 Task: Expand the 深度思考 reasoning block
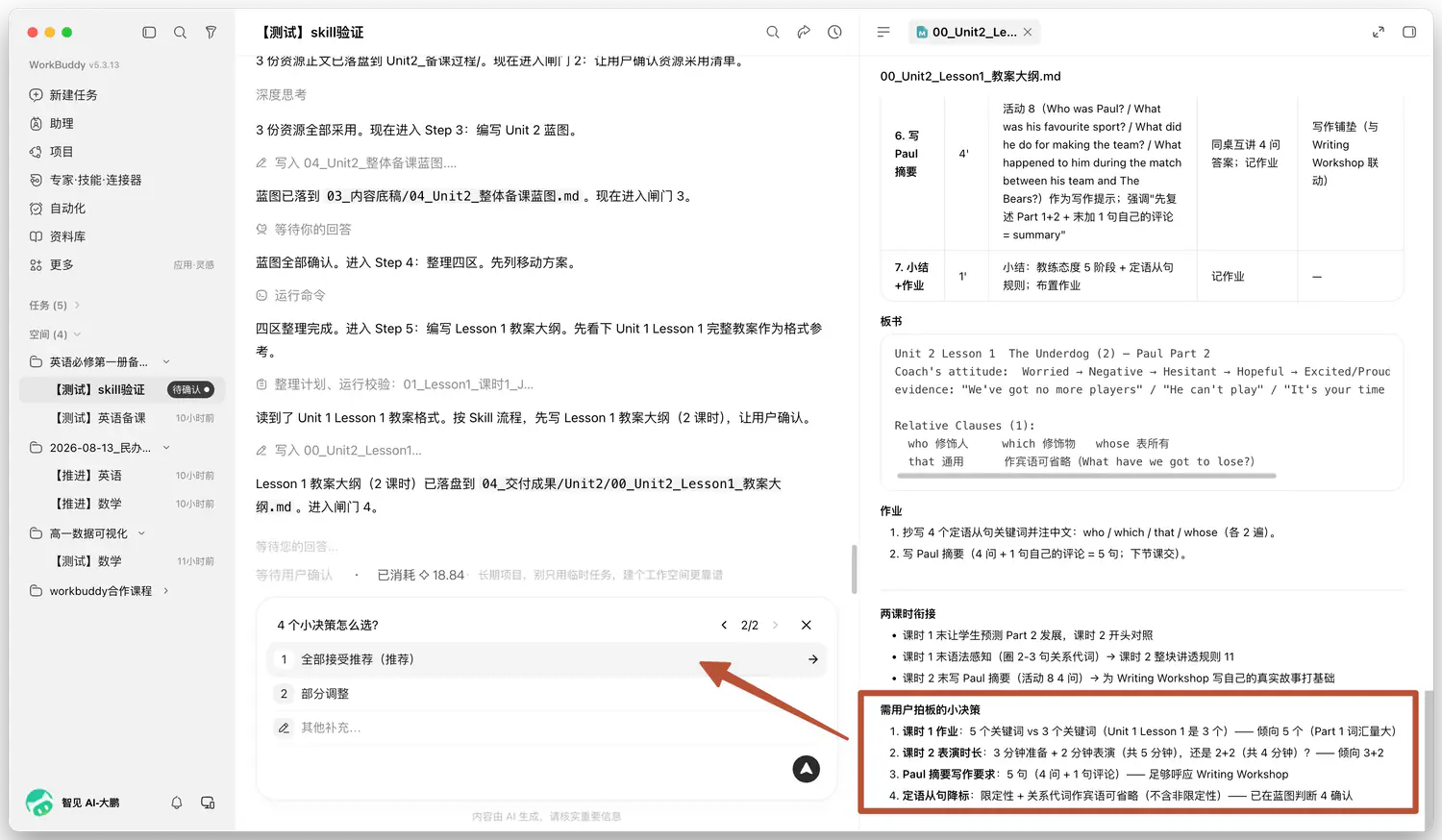pyautogui.click(x=281, y=95)
